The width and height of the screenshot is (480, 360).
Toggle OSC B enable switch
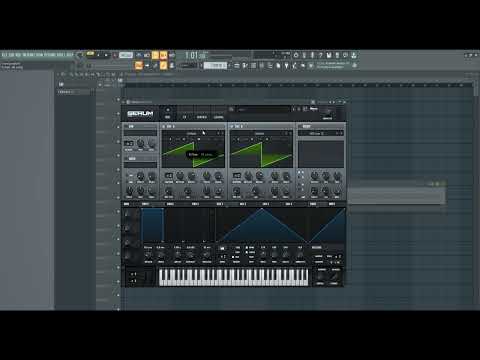(232, 127)
